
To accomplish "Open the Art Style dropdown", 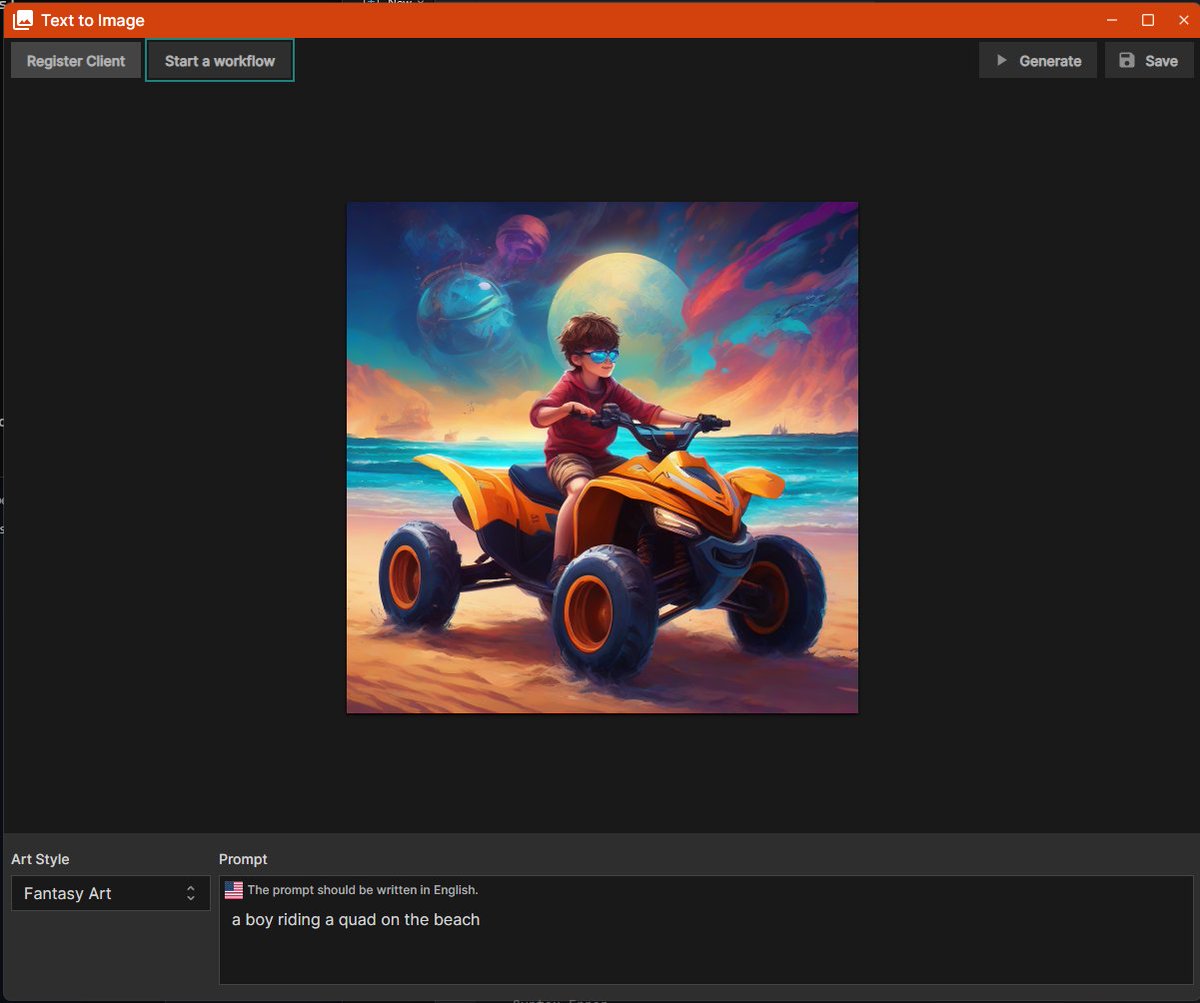I will click(x=111, y=894).
